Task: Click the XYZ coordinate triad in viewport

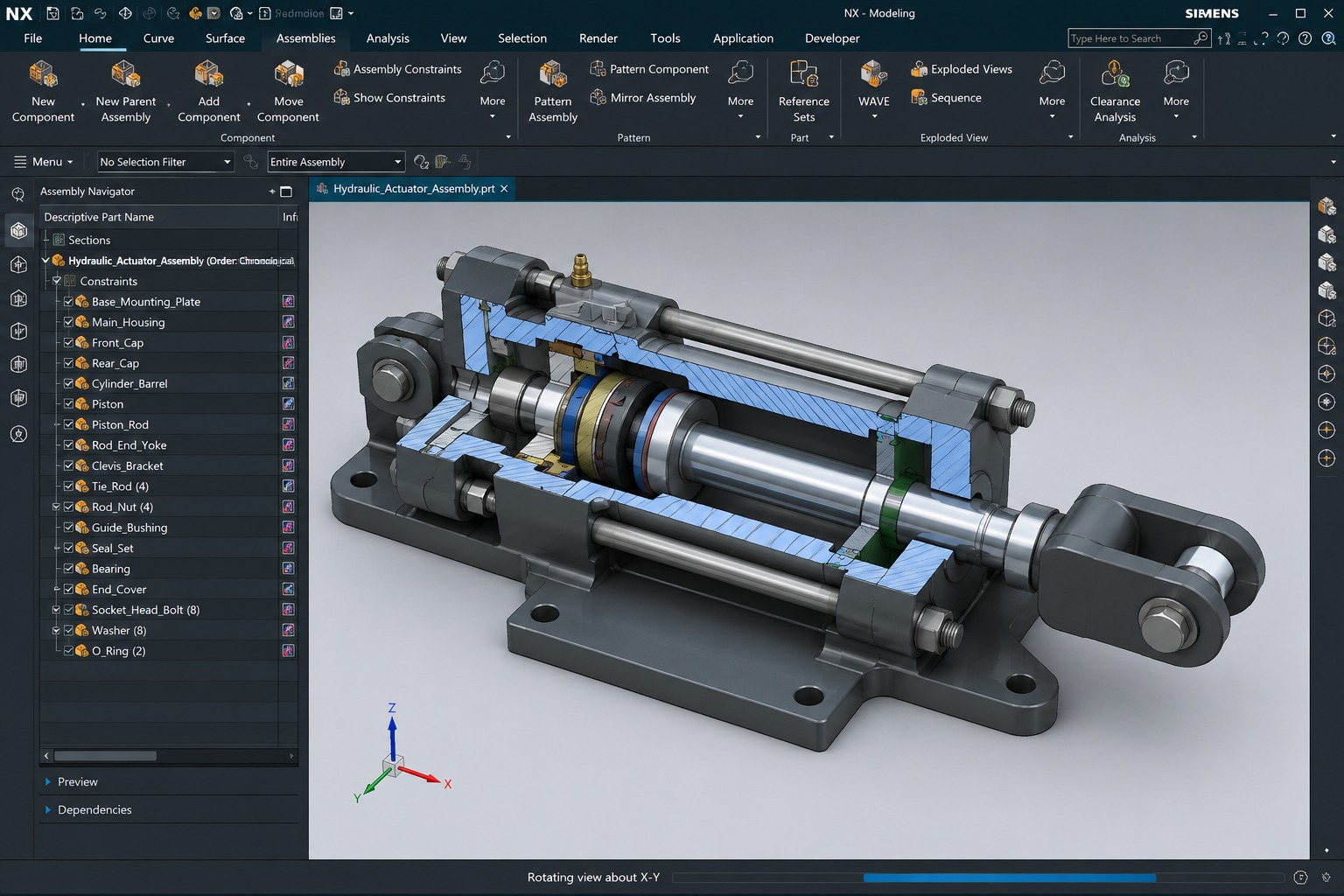Action: [401, 754]
